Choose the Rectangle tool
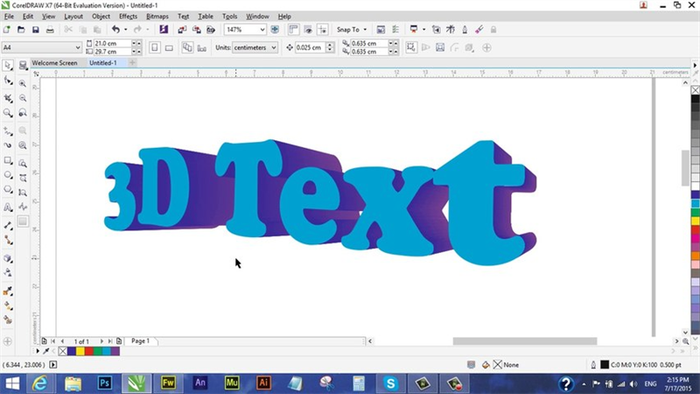 click(x=8, y=160)
